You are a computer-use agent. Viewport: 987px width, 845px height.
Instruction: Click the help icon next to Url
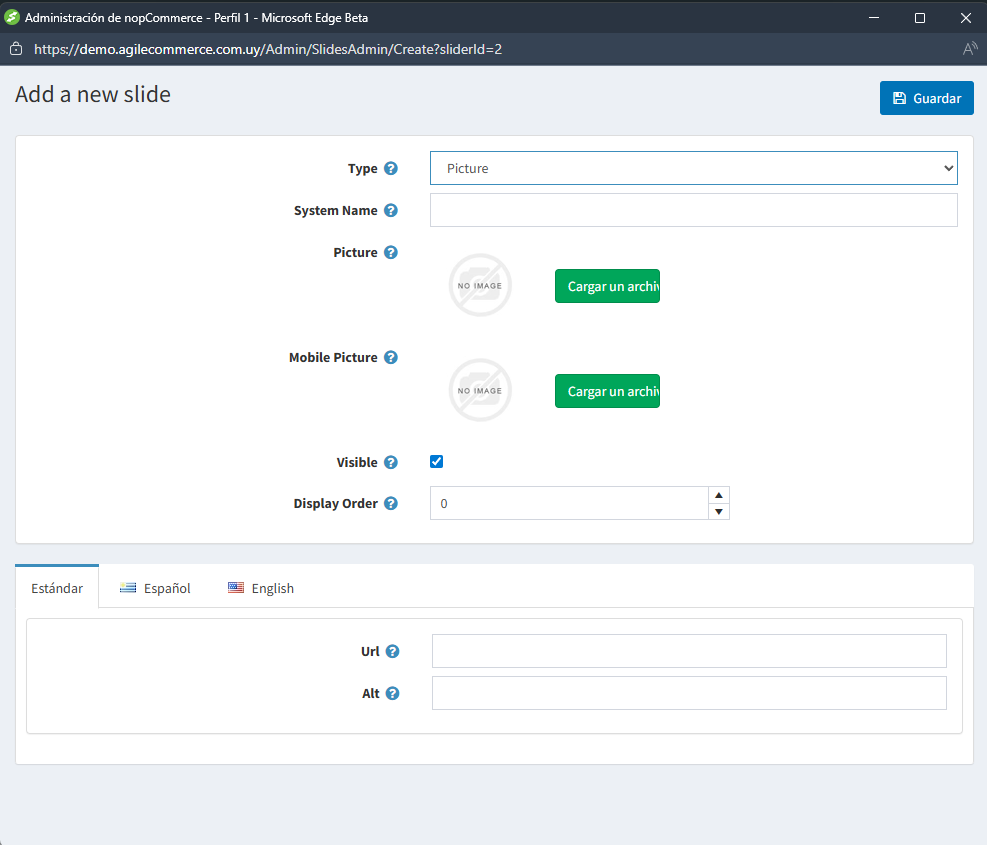click(393, 652)
